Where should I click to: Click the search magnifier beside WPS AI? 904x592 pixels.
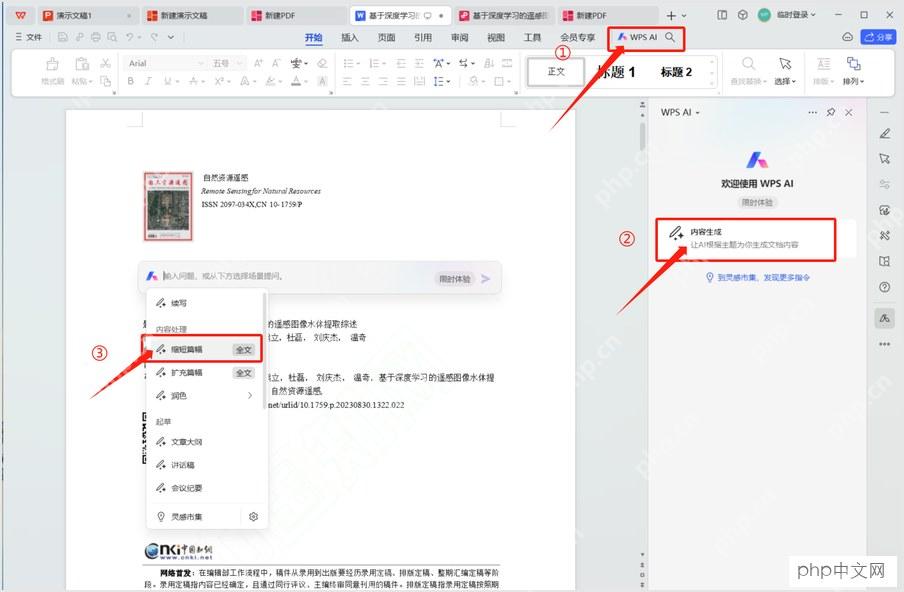pyautogui.click(x=670, y=37)
